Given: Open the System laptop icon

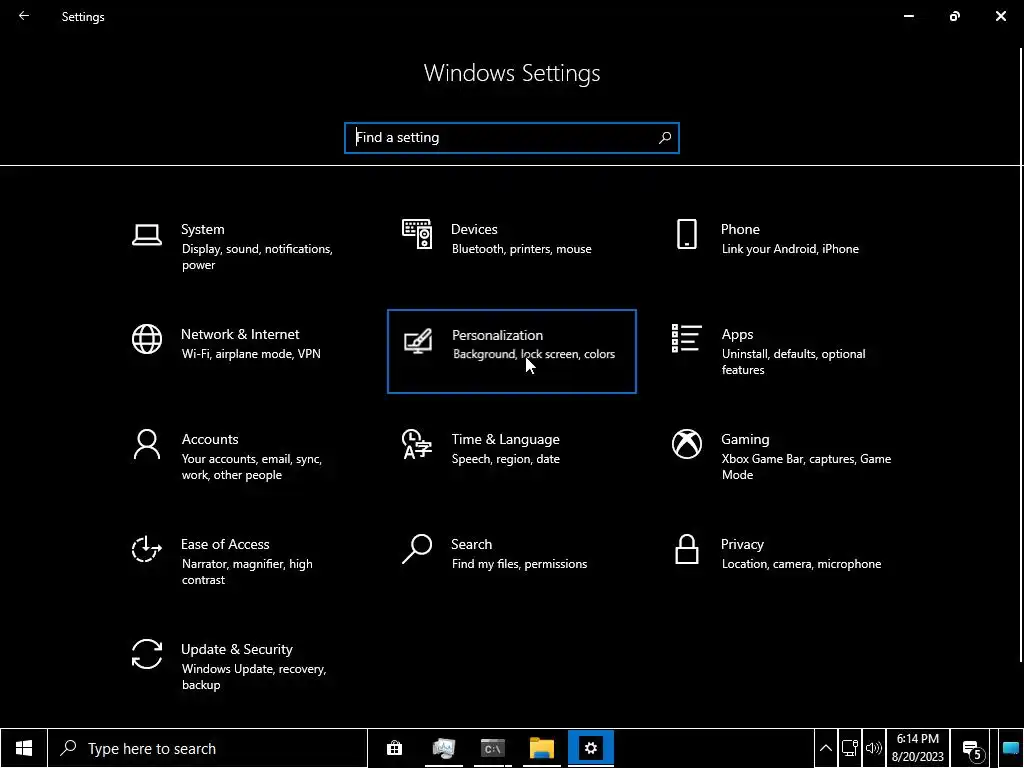Looking at the screenshot, I should tap(147, 235).
